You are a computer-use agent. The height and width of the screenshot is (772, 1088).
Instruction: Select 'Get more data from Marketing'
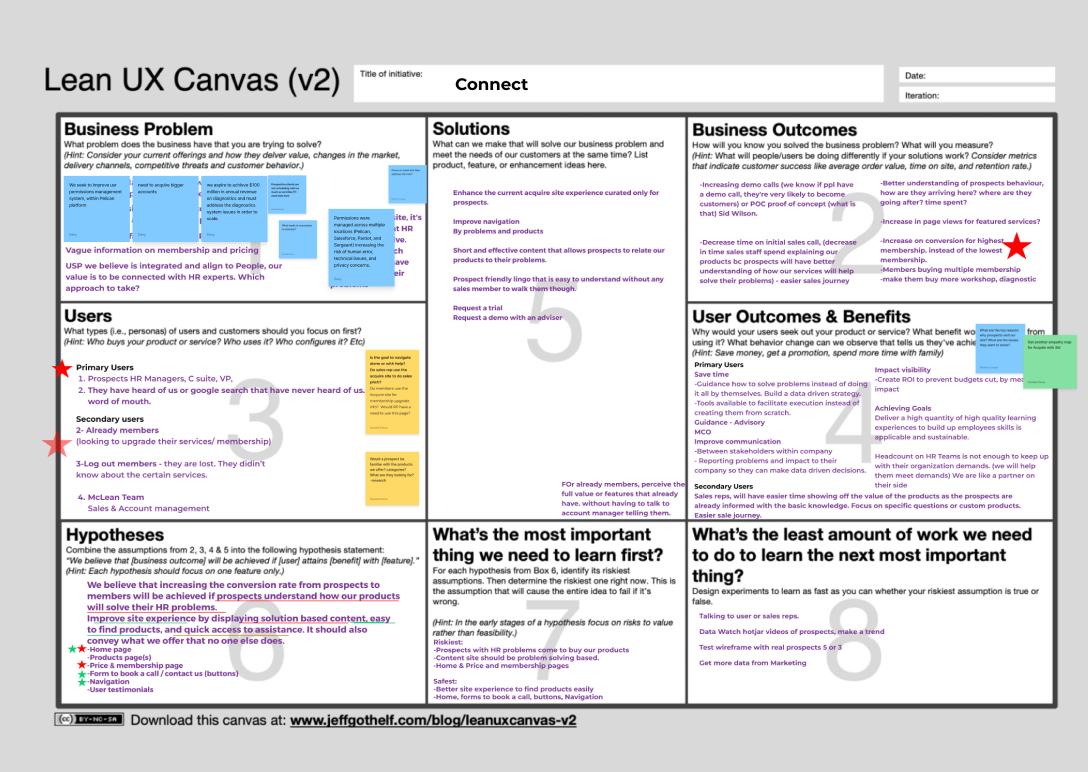[x=752, y=663]
